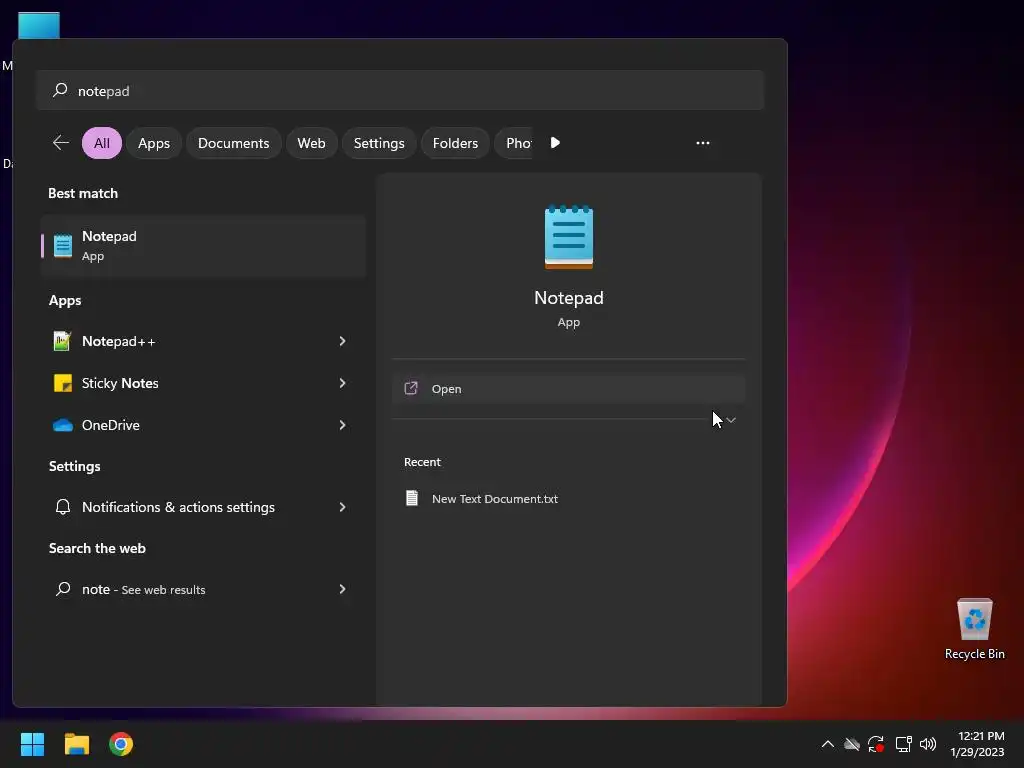The image size is (1024, 768).
Task: Click the notifications bell icon
Action: click(x=63, y=507)
